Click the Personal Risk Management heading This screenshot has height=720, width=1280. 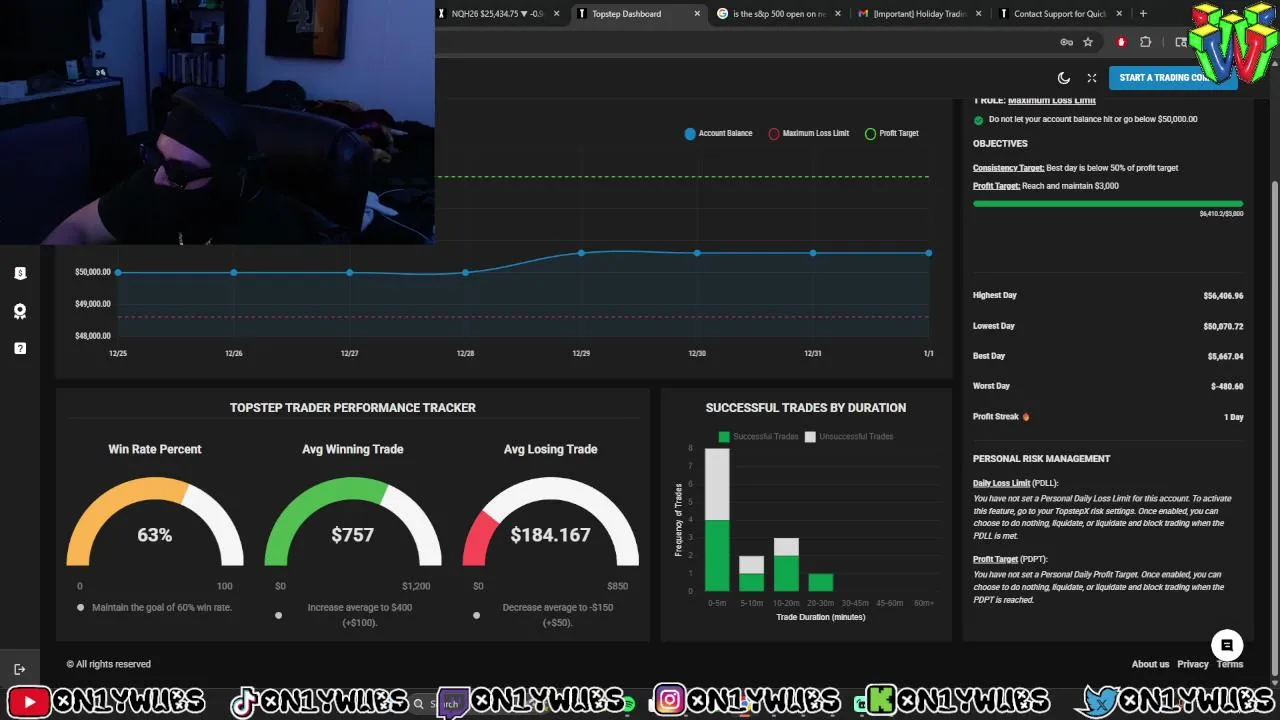tap(1042, 459)
